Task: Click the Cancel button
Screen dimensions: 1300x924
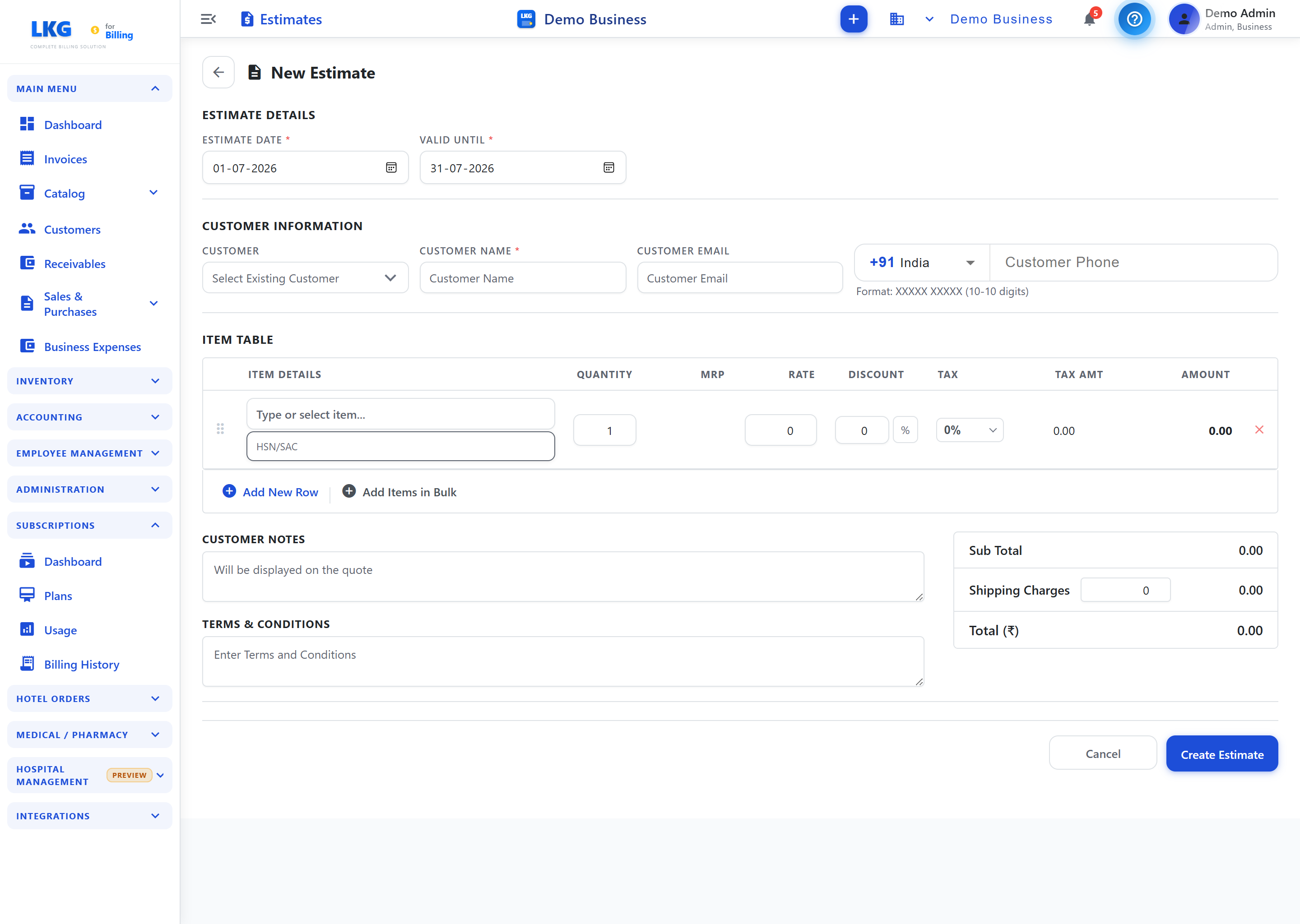Action: coord(1102,753)
